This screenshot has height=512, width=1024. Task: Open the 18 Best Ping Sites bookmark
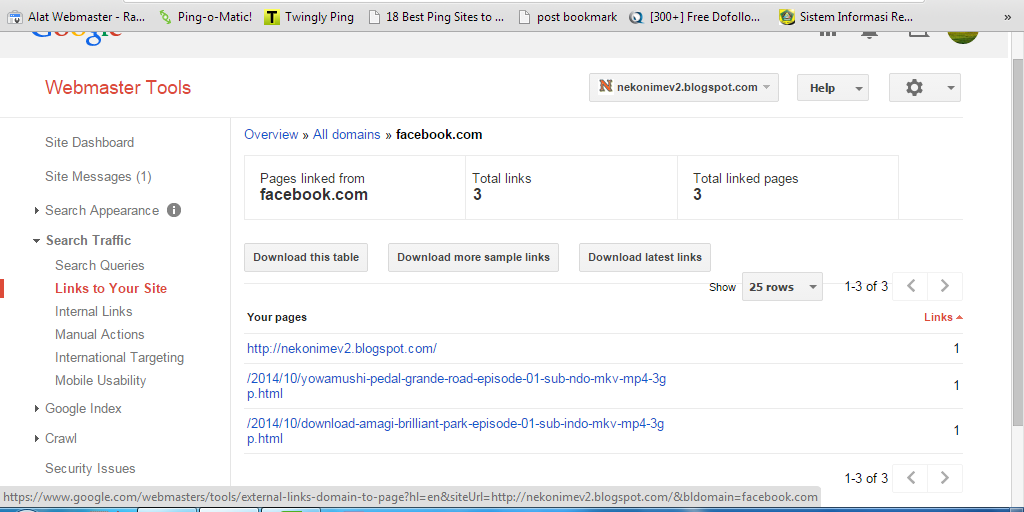click(436, 17)
